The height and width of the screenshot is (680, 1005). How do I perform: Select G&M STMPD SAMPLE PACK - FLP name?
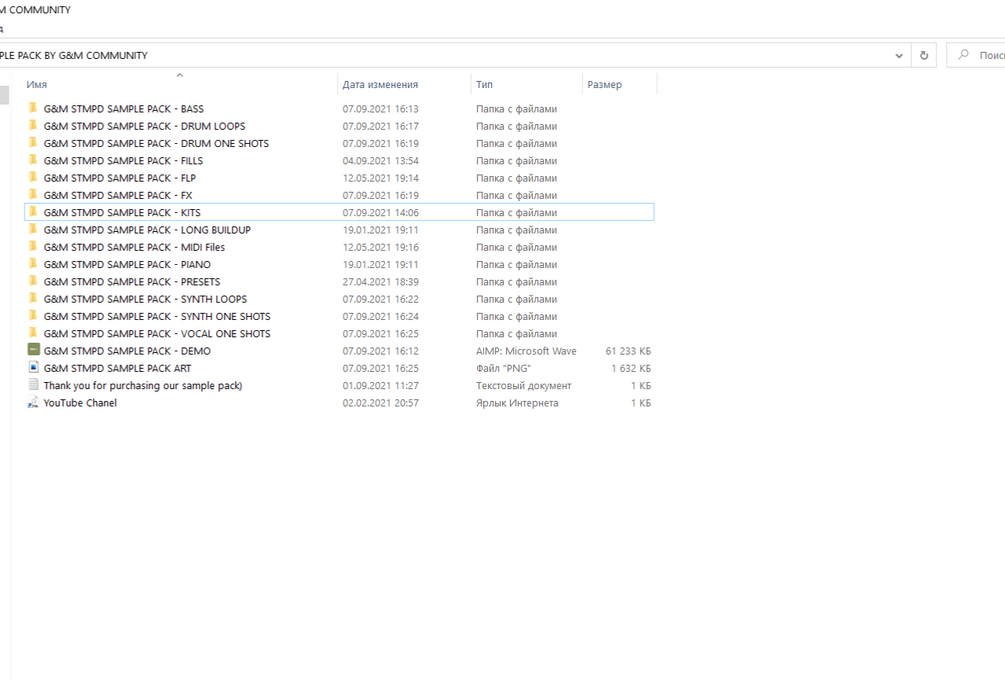tap(120, 178)
